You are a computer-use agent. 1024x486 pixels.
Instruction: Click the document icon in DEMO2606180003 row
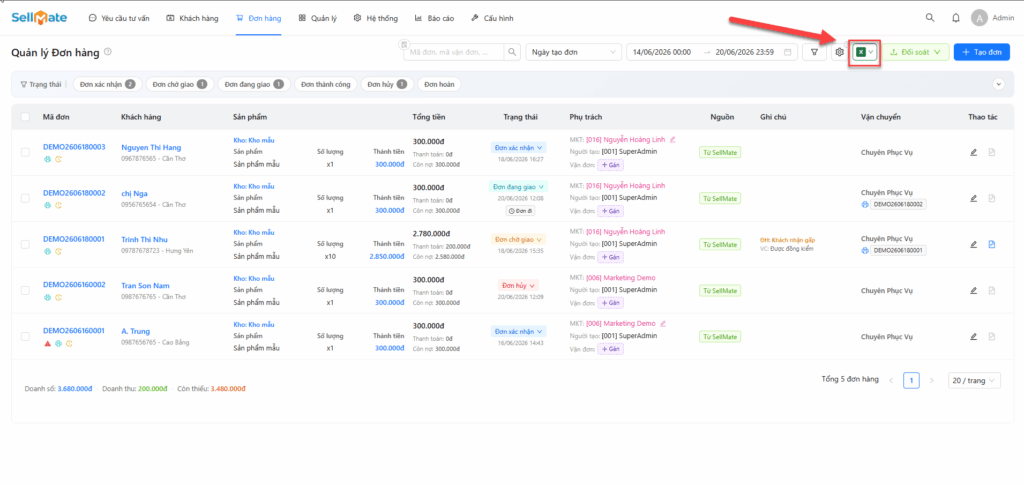pos(991,152)
